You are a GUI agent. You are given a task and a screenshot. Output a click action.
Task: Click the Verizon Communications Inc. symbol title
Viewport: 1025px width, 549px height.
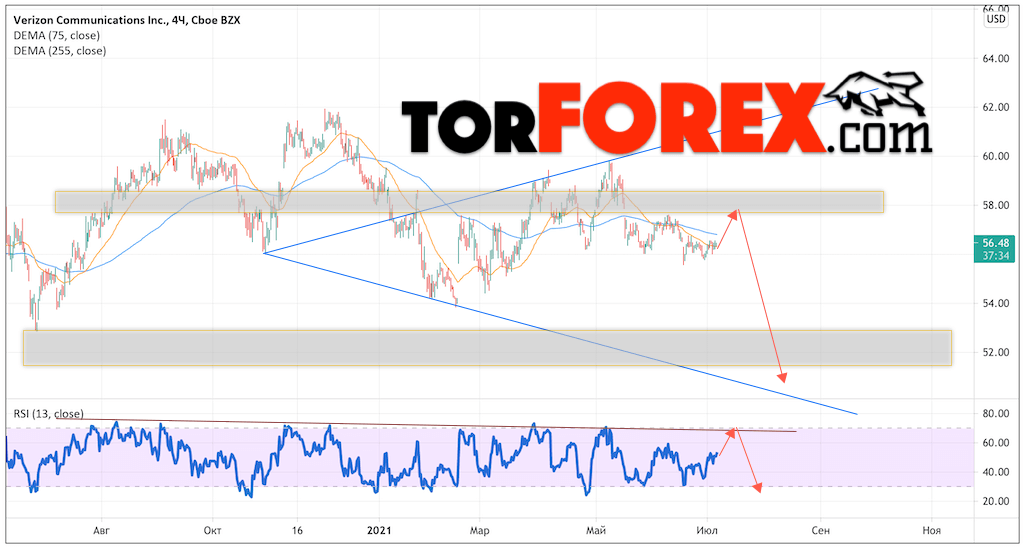point(127,21)
